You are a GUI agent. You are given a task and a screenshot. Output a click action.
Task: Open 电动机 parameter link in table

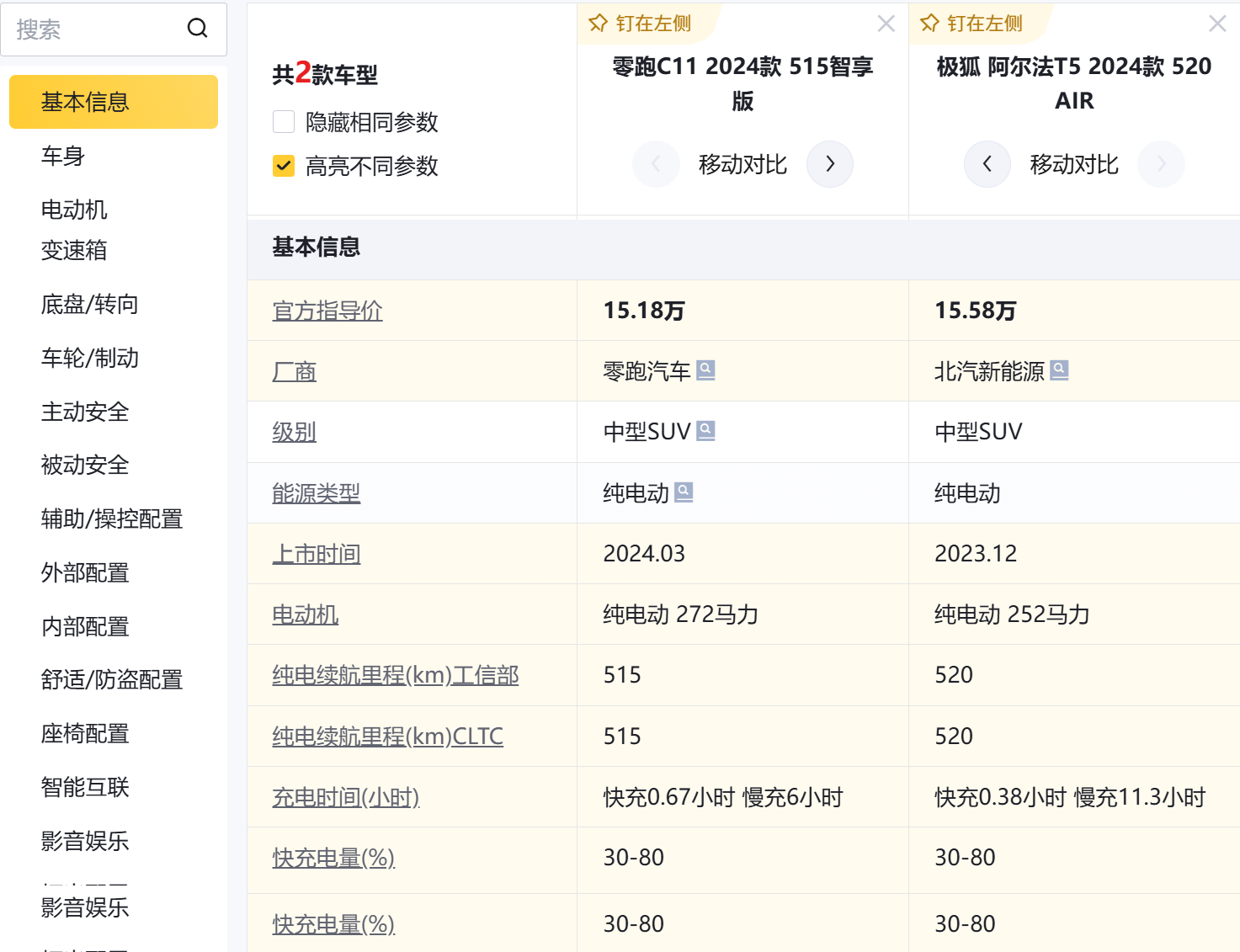pyautogui.click(x=306, y=614)
